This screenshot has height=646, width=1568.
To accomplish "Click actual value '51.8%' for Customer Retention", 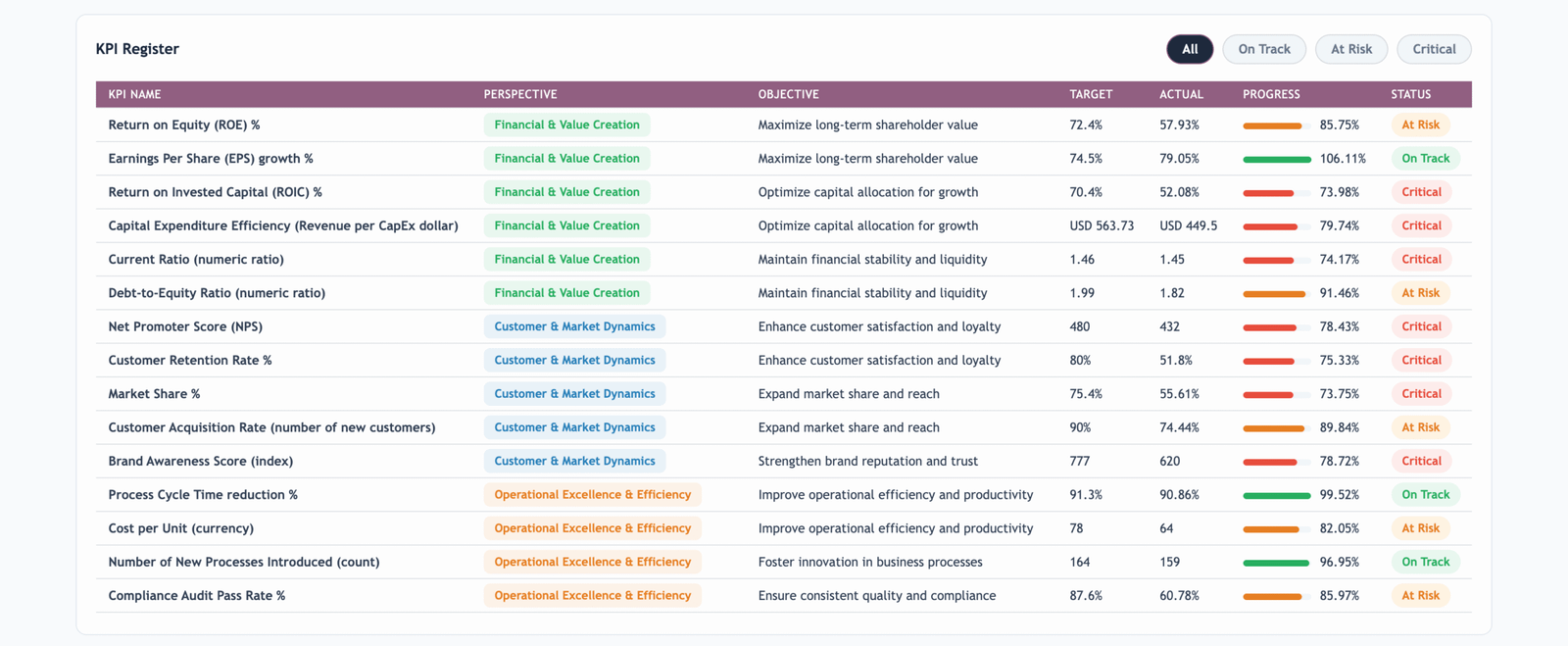I will 1176,360.
